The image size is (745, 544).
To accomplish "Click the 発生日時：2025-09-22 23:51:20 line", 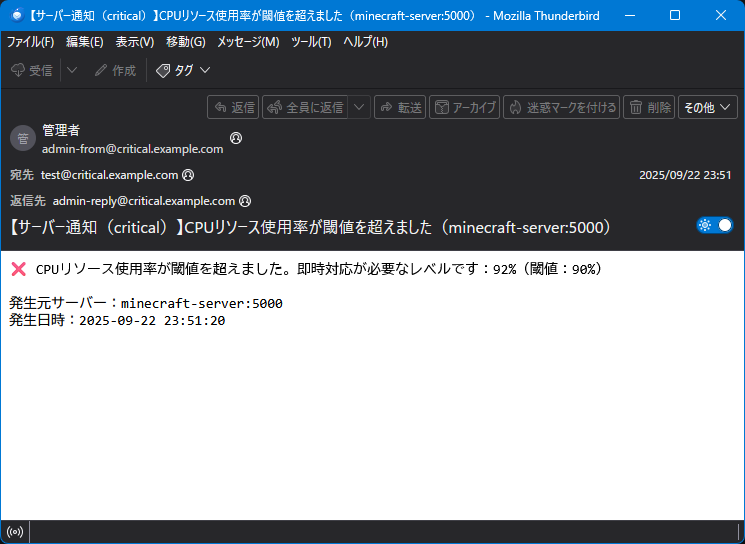I will coord(117,321).
